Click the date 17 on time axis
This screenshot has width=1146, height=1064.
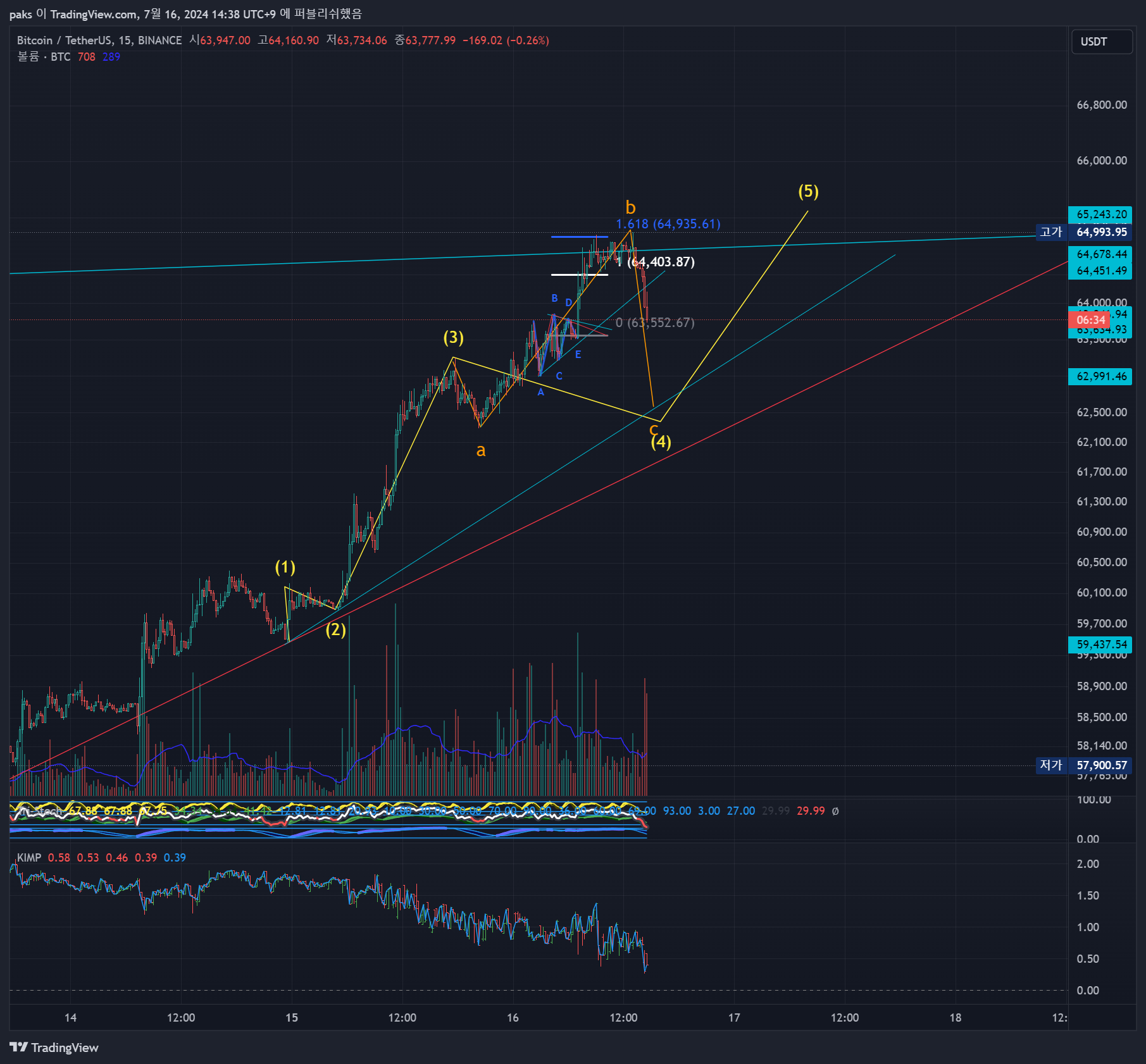pos(734,1018)
